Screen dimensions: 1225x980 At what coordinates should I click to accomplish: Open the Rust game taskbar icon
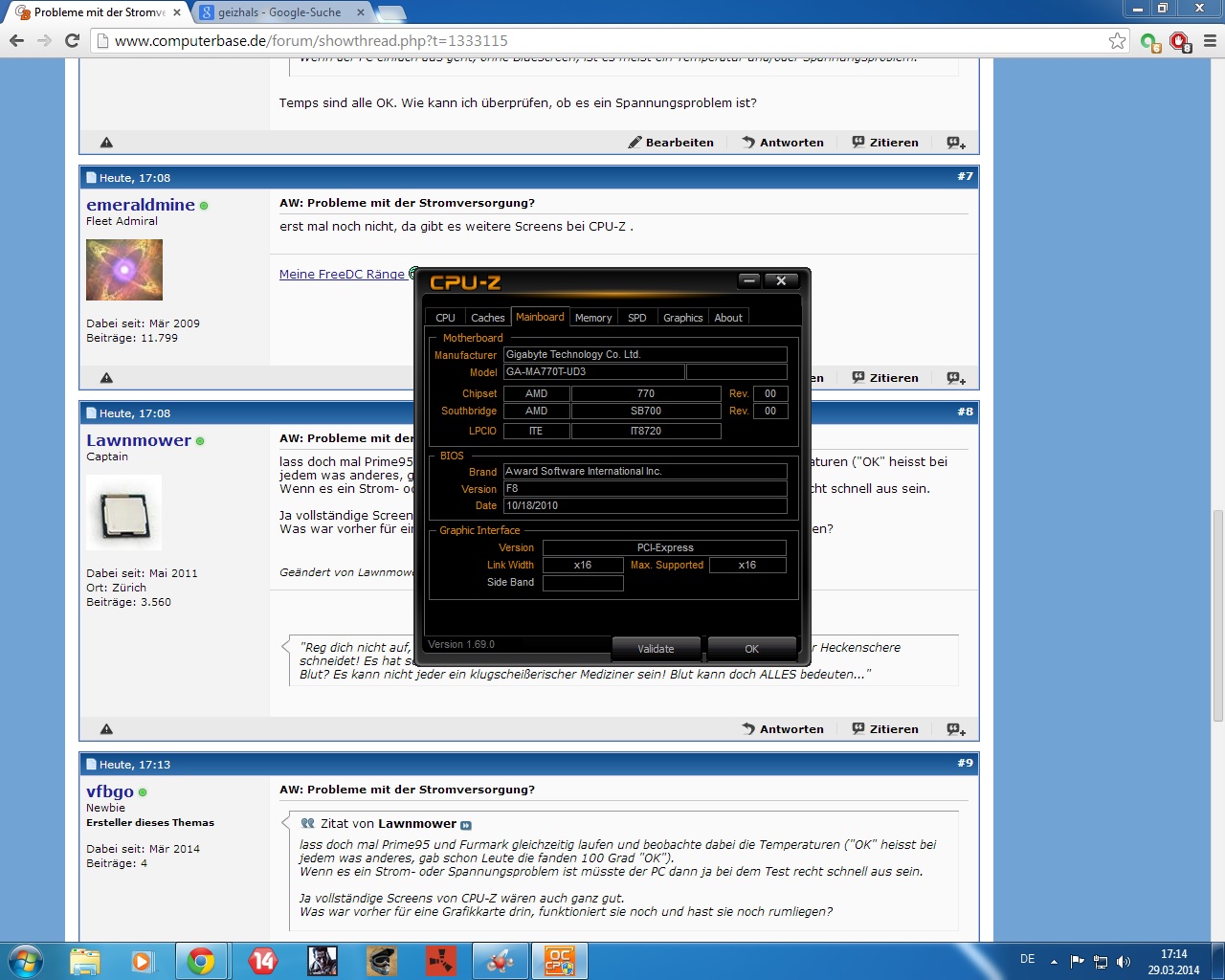[441, 961]
